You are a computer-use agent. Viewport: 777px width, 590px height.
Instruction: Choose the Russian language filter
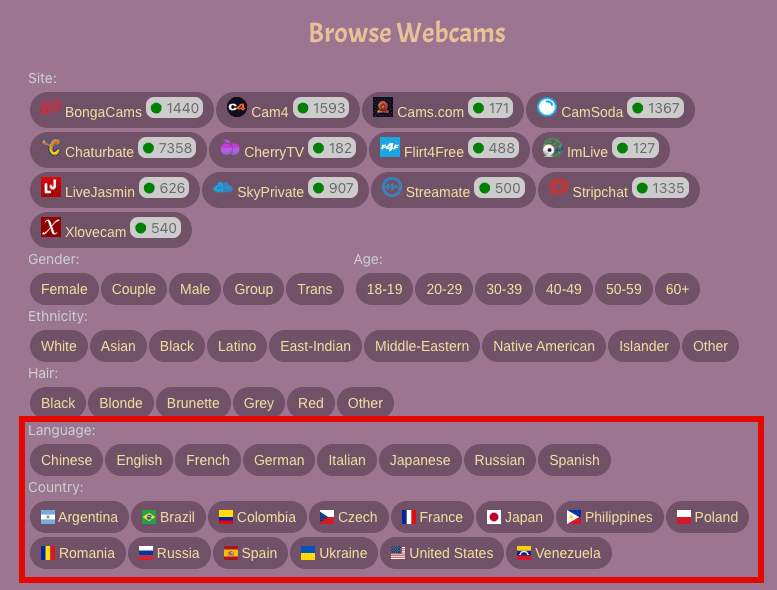click(500, 460)
